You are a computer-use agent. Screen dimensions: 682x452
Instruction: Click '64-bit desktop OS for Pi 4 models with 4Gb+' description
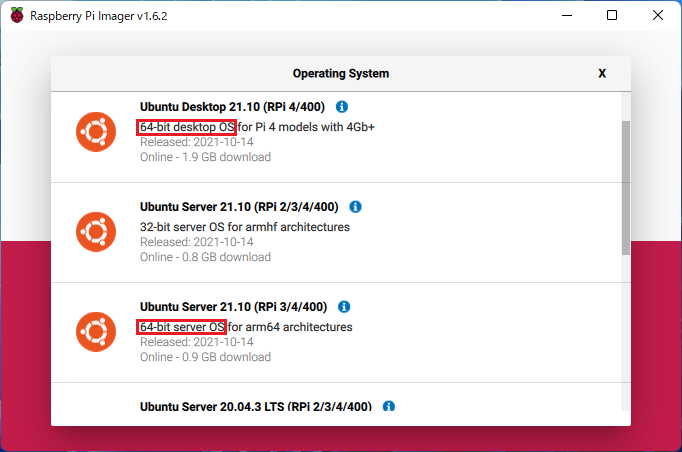(257, 127)
